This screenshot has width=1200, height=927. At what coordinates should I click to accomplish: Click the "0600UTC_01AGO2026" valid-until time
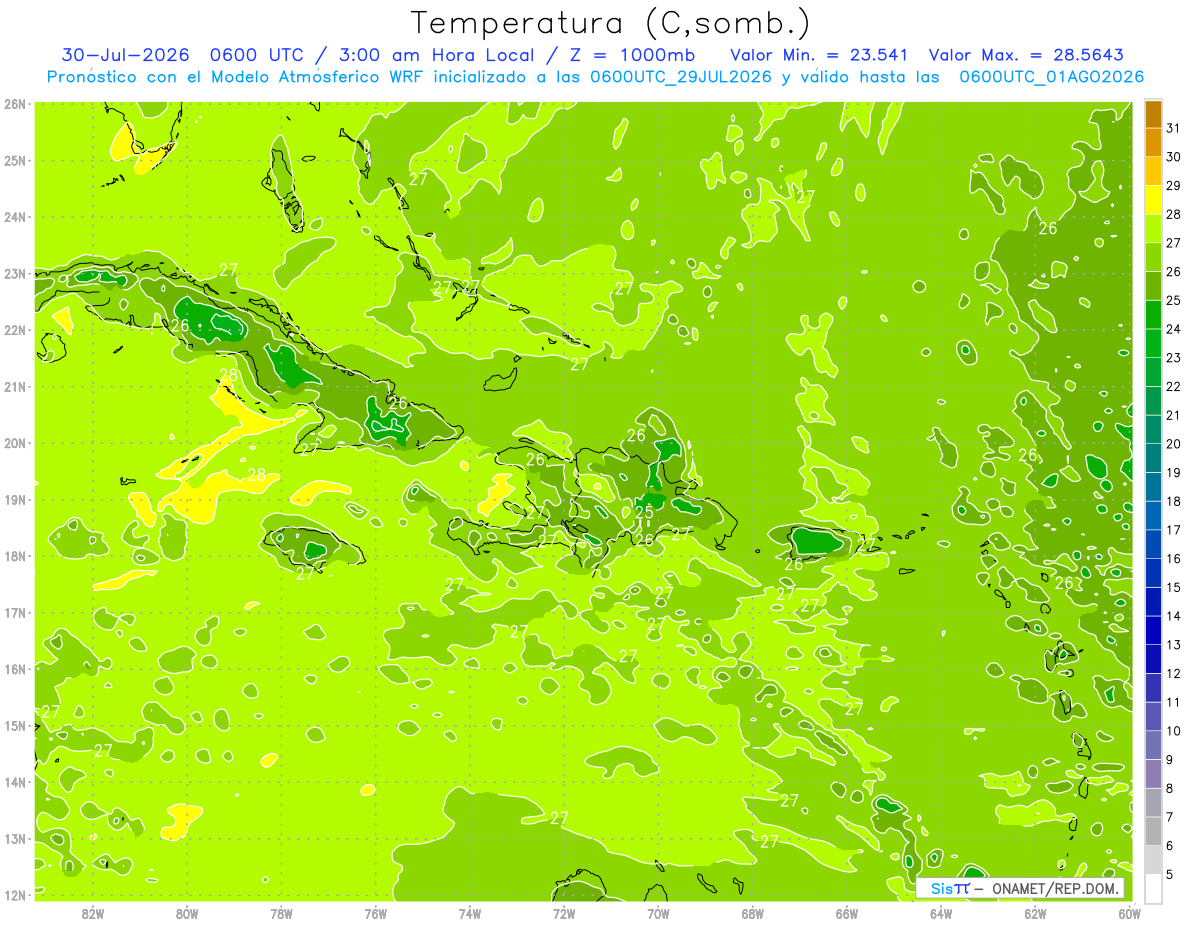tap(1052, 77)
